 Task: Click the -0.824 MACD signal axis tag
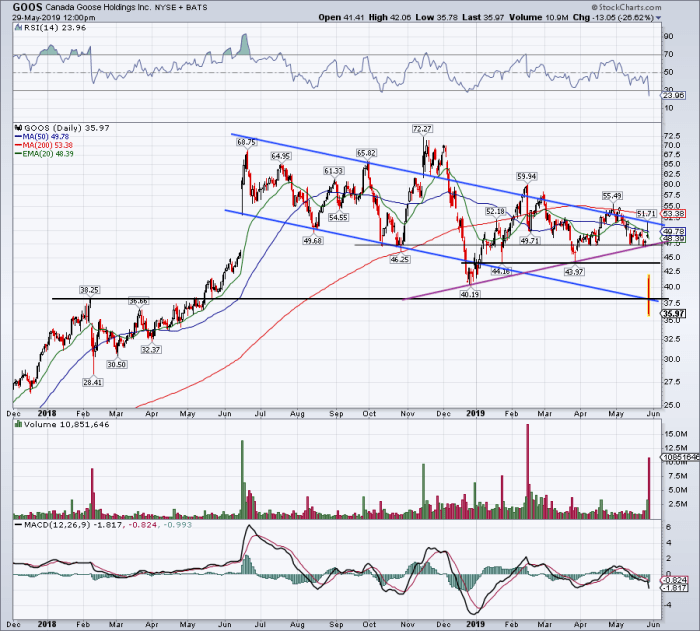pos(674,580)
